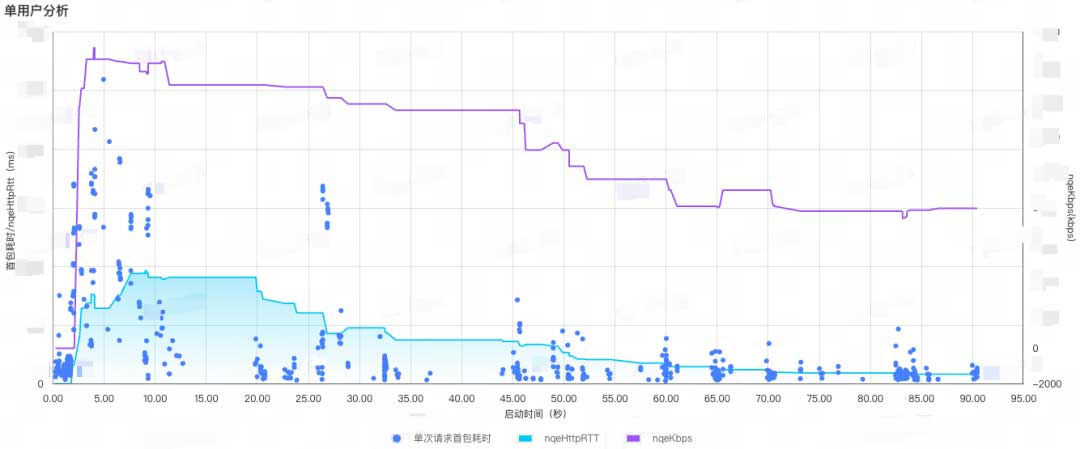
Task: Hide the nqeHttpRTT series via legend text
Action: (571, 438)
